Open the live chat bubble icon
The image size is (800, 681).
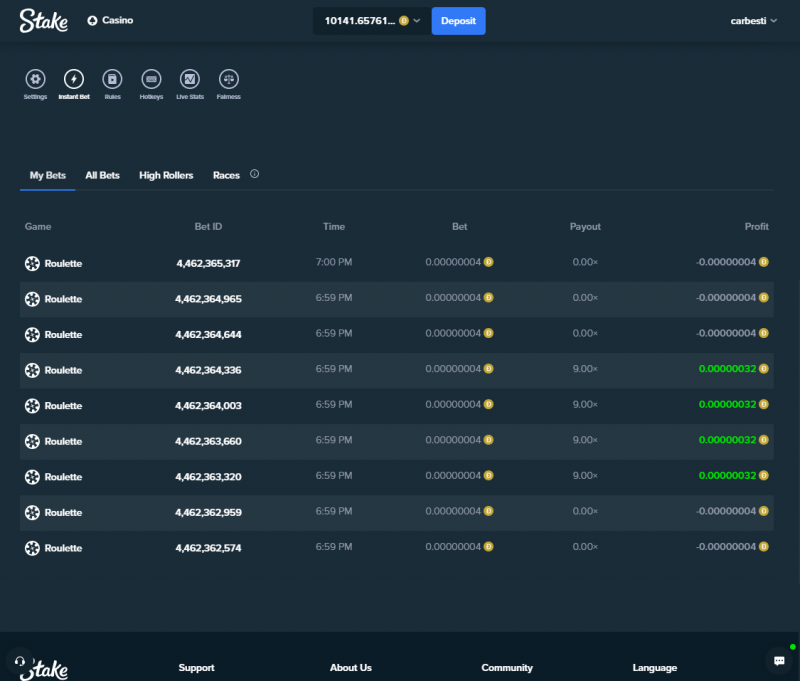779,661
